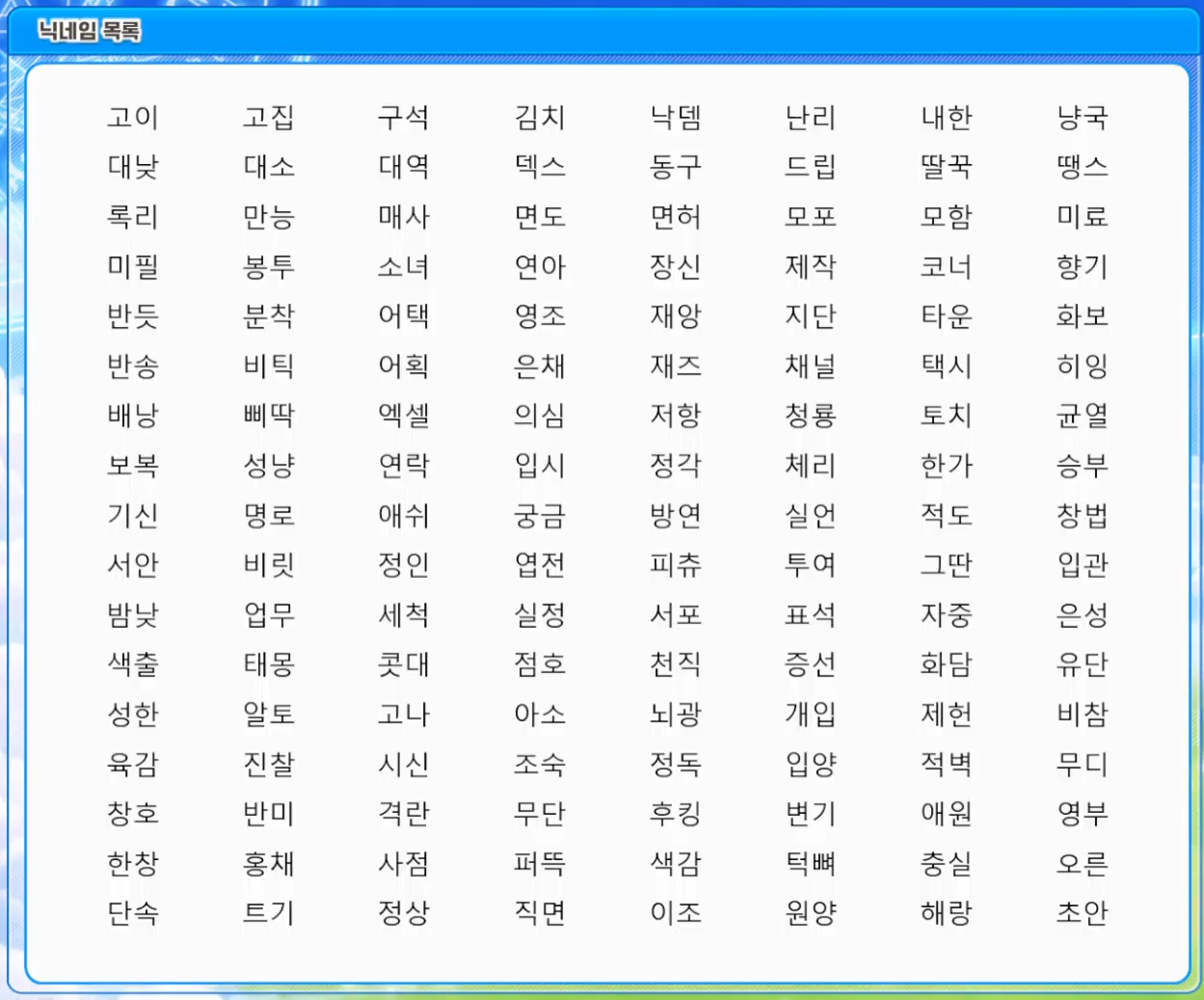Pick the nickname 콧대

[404, 664]
